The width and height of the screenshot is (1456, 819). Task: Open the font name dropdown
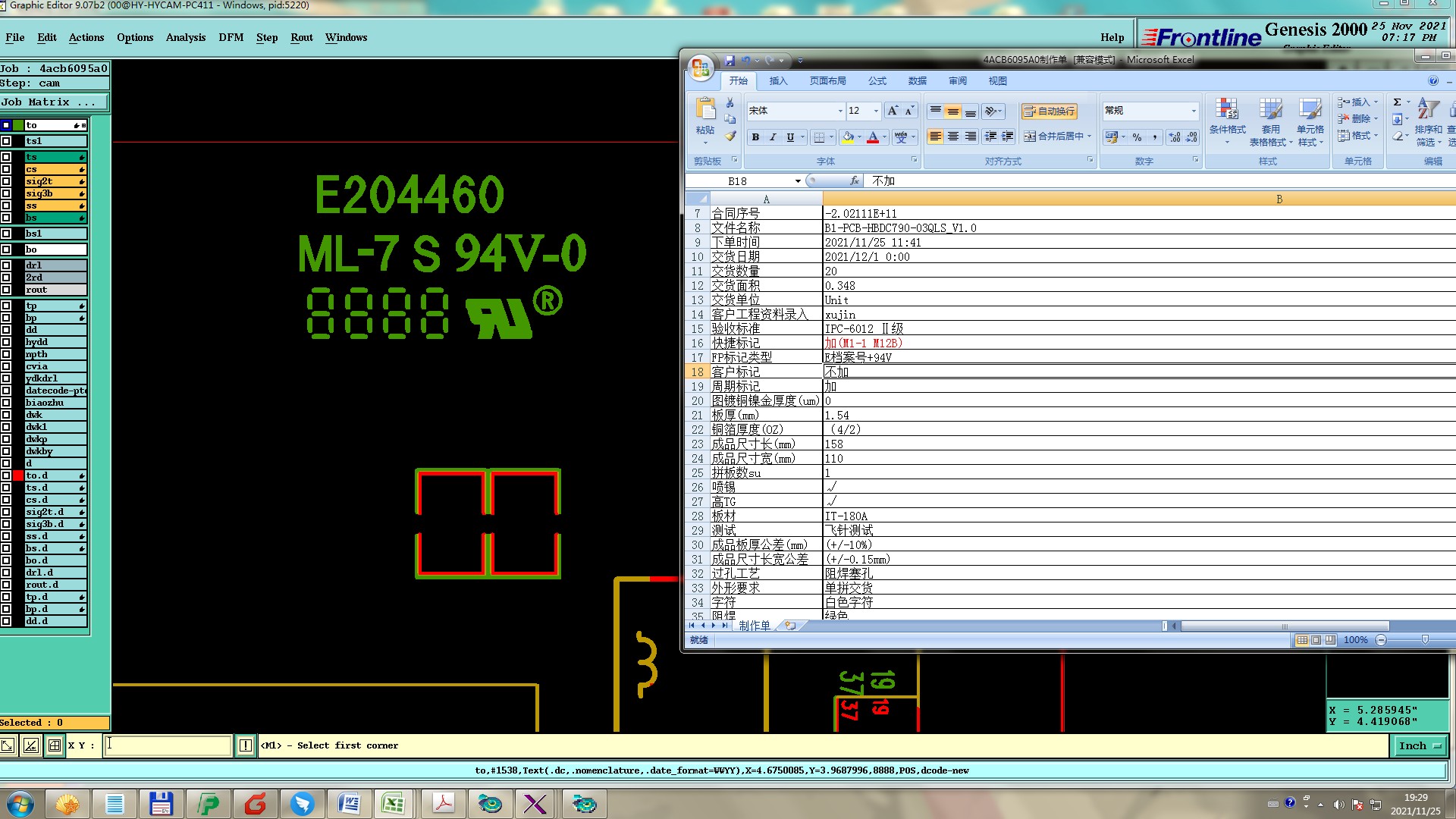pyautogui.click(x=839, y=111)
